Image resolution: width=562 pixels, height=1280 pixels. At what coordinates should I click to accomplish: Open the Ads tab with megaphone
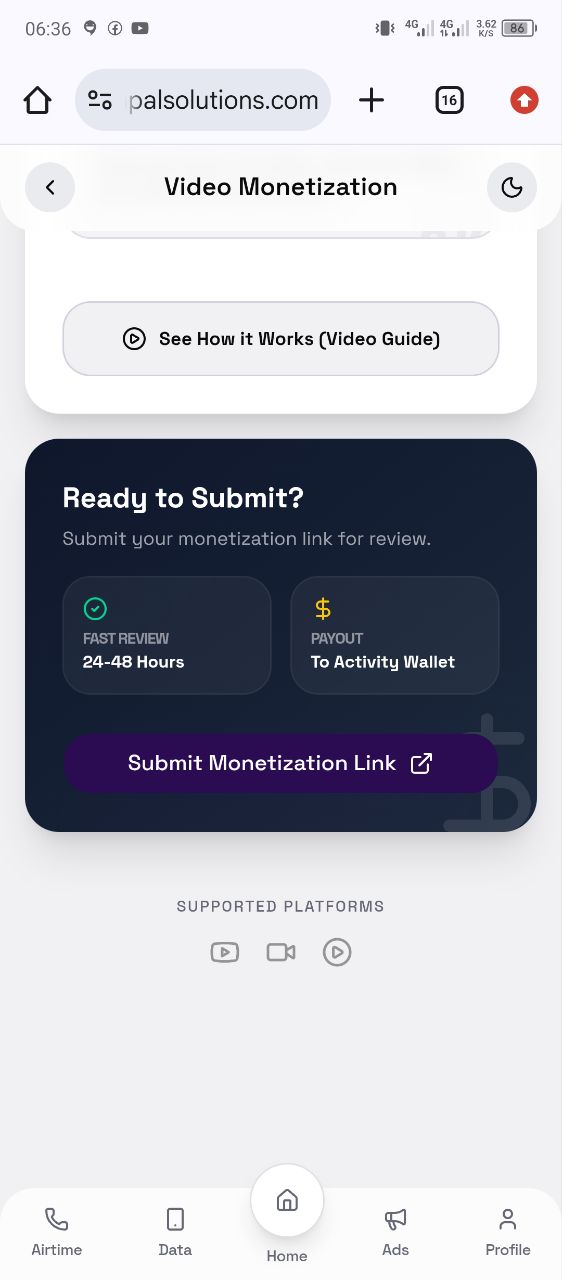tap(396, 1231)
